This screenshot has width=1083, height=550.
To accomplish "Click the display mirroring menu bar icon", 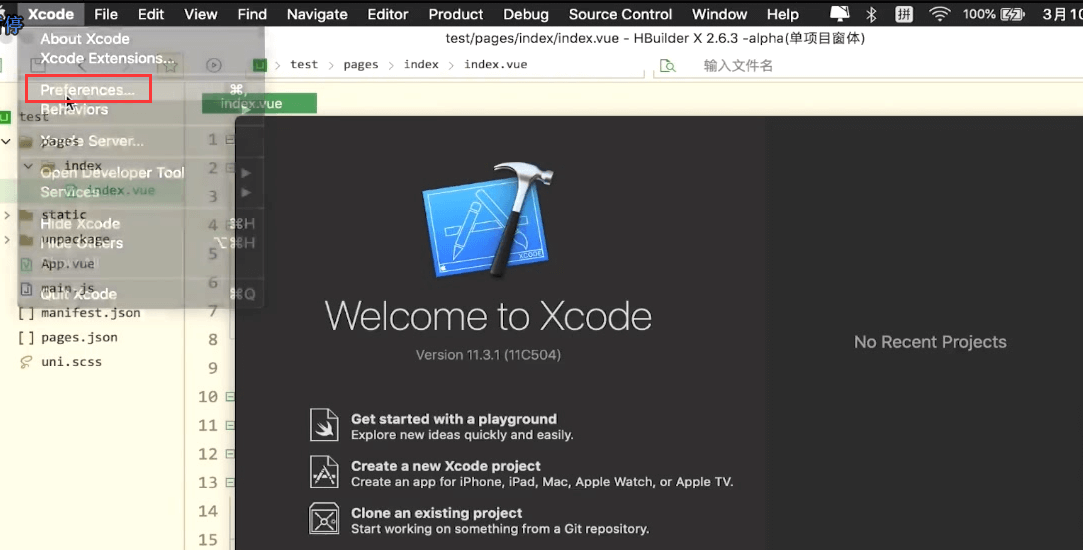I will pos(839,14).
